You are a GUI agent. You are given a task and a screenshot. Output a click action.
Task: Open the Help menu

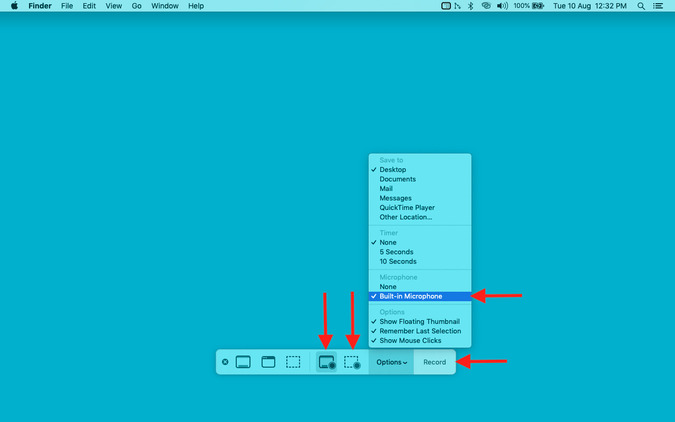point(196,6)
